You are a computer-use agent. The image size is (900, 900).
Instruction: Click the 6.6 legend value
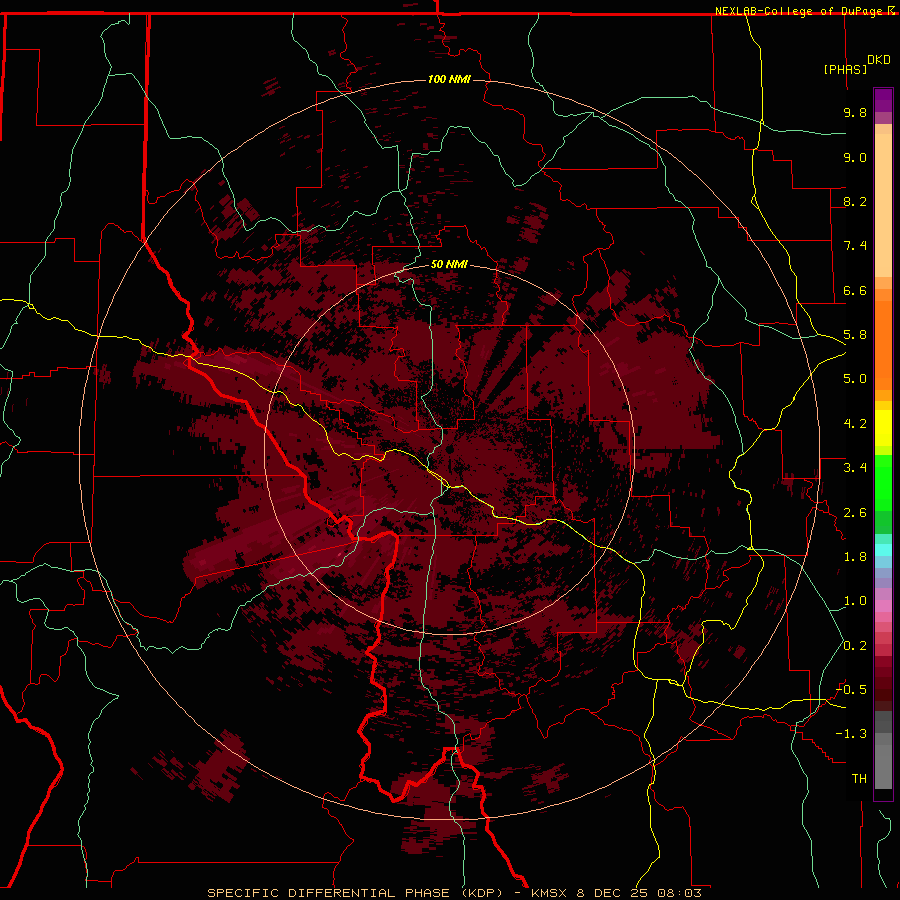[x=855, y=290]
